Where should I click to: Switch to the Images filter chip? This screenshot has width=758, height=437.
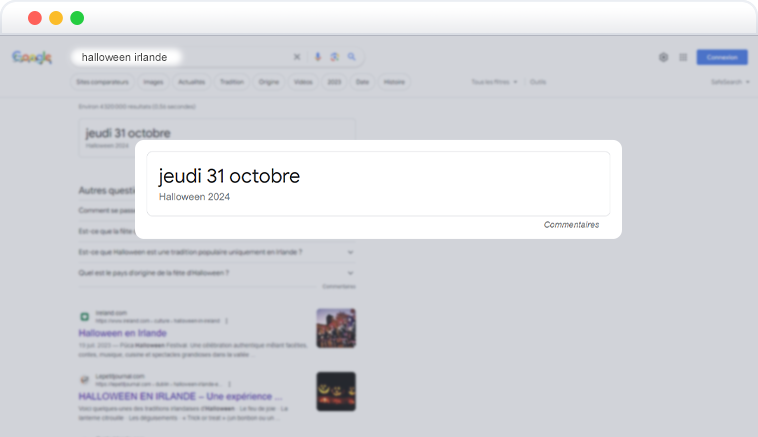coord(153,82)
